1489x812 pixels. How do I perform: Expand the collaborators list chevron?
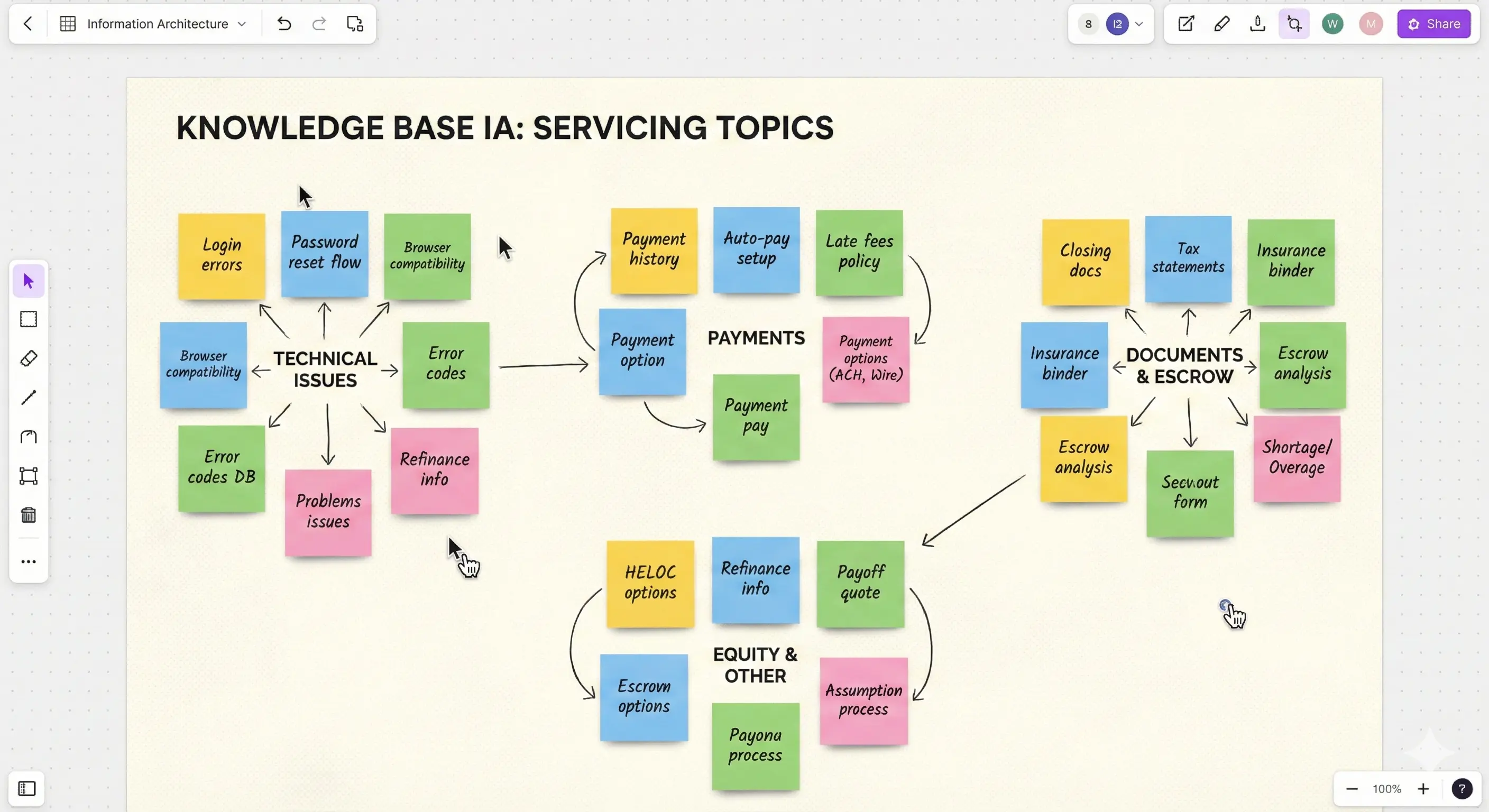tap(1139, 24)
